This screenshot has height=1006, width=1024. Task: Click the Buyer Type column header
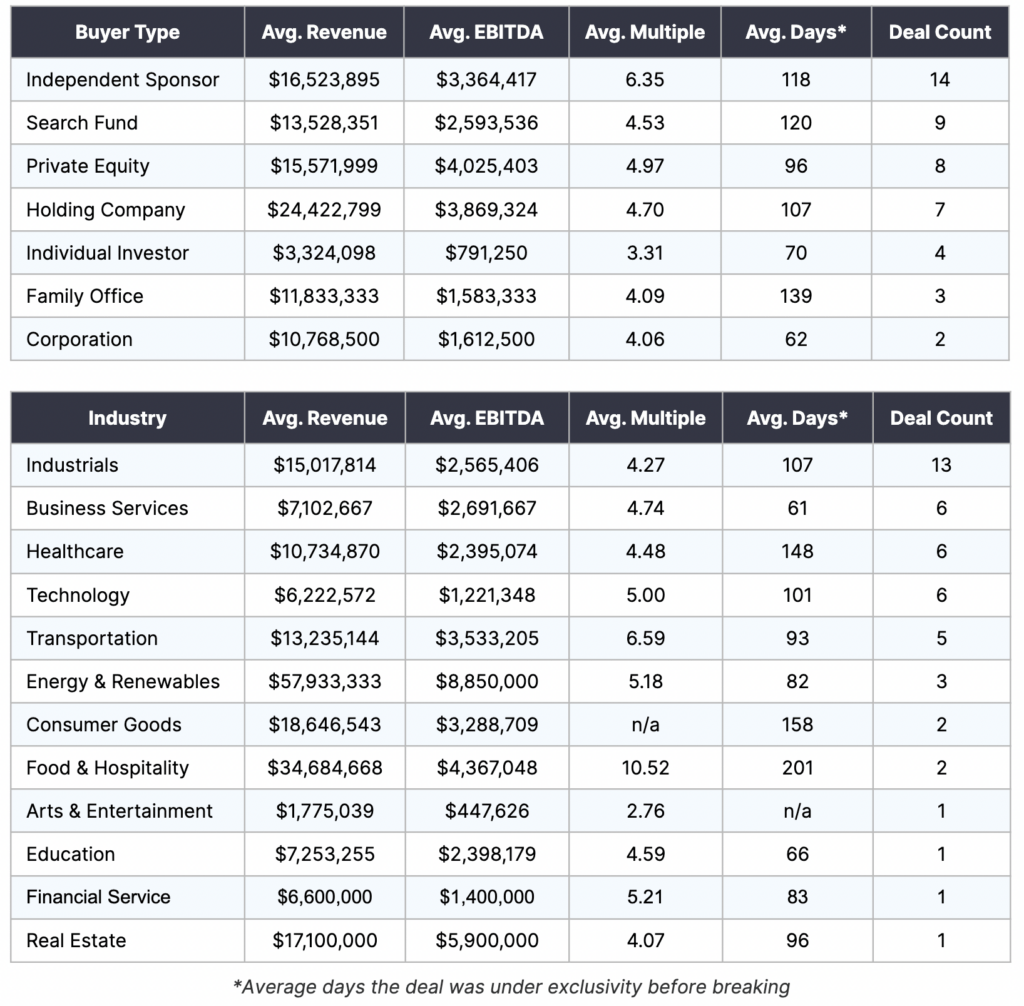pos(127,32)
